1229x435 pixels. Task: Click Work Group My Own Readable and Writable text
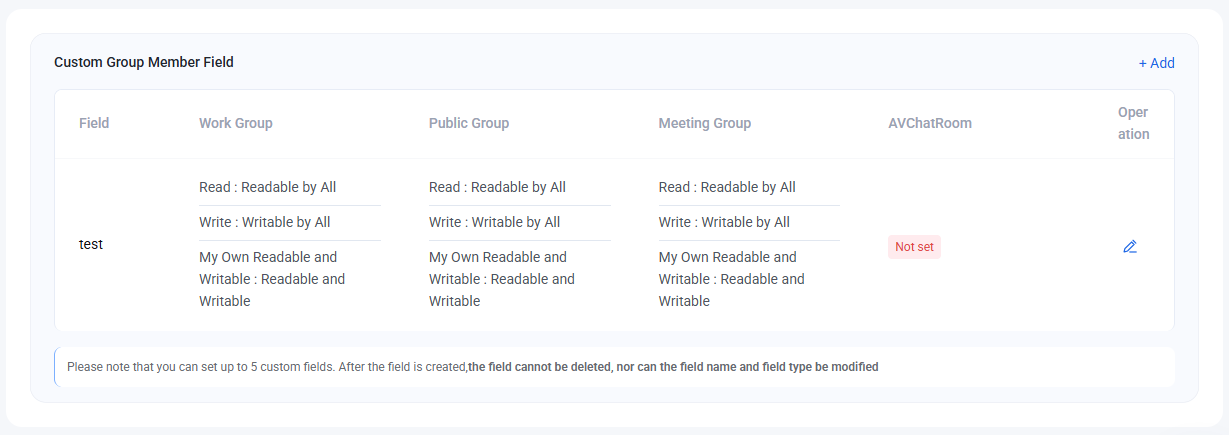[272, 279]
